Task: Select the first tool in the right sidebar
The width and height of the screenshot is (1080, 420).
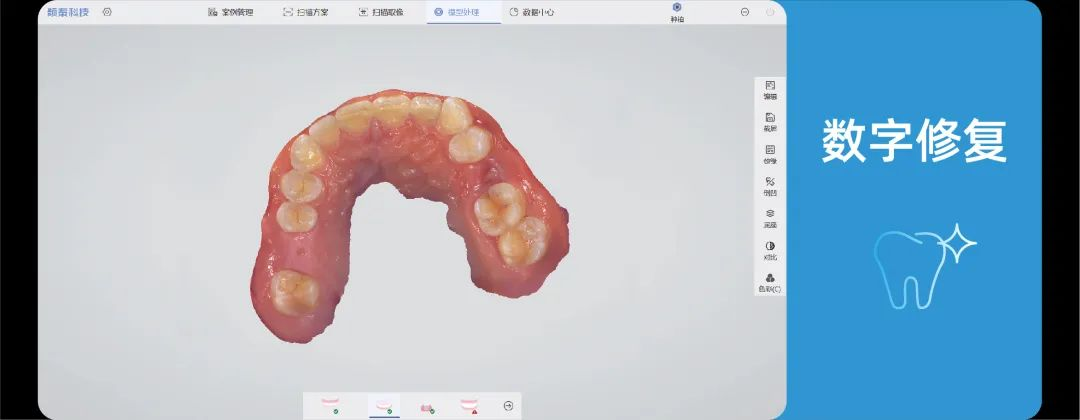Action: coord(770,90)
